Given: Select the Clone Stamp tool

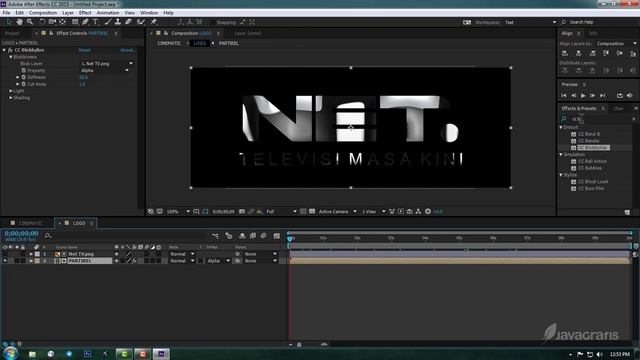Looking at the screenshot, I should tap(118, 22).
